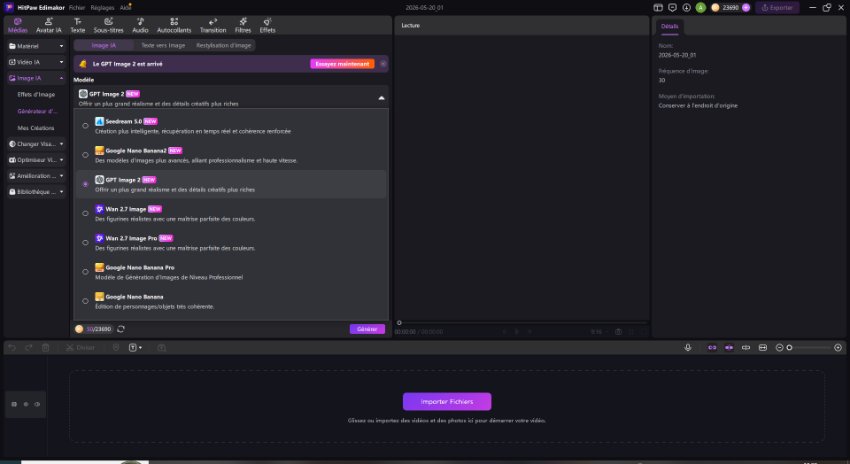Switch to Restylisation d'image tab
The height and width of the screenshot is (464, 850).
point(223,46)
